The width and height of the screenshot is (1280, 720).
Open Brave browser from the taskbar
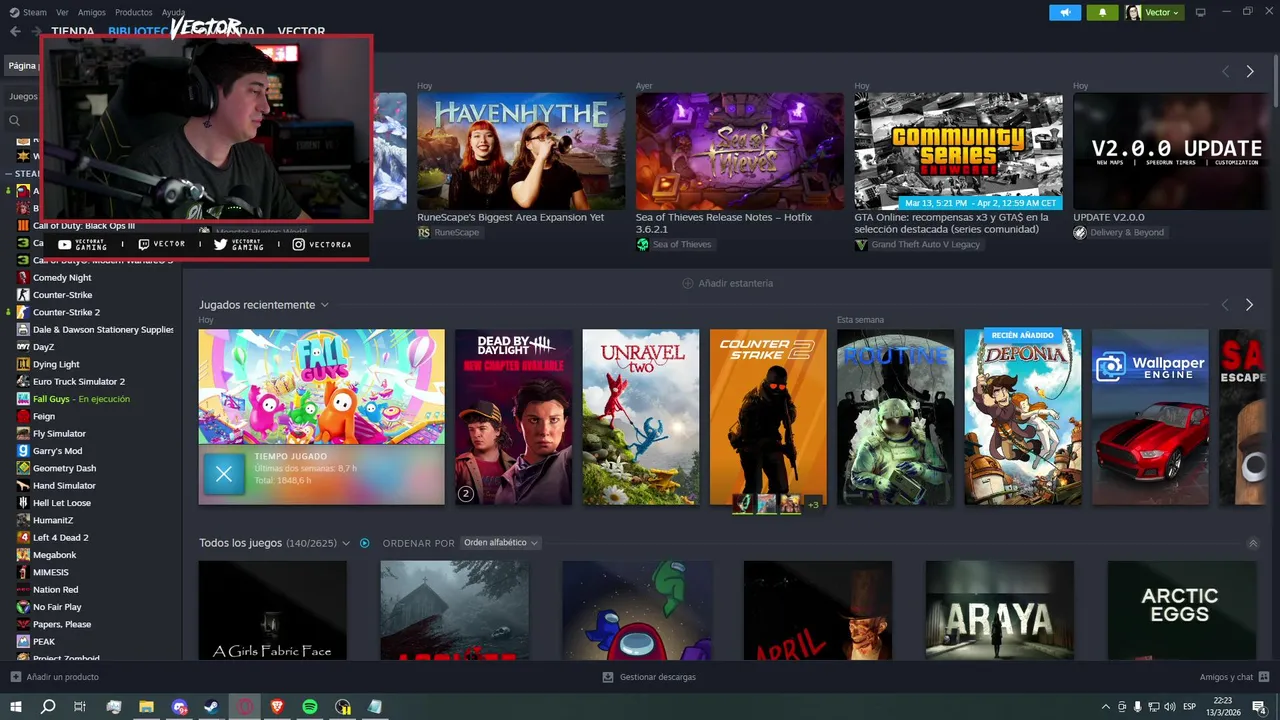277,706
